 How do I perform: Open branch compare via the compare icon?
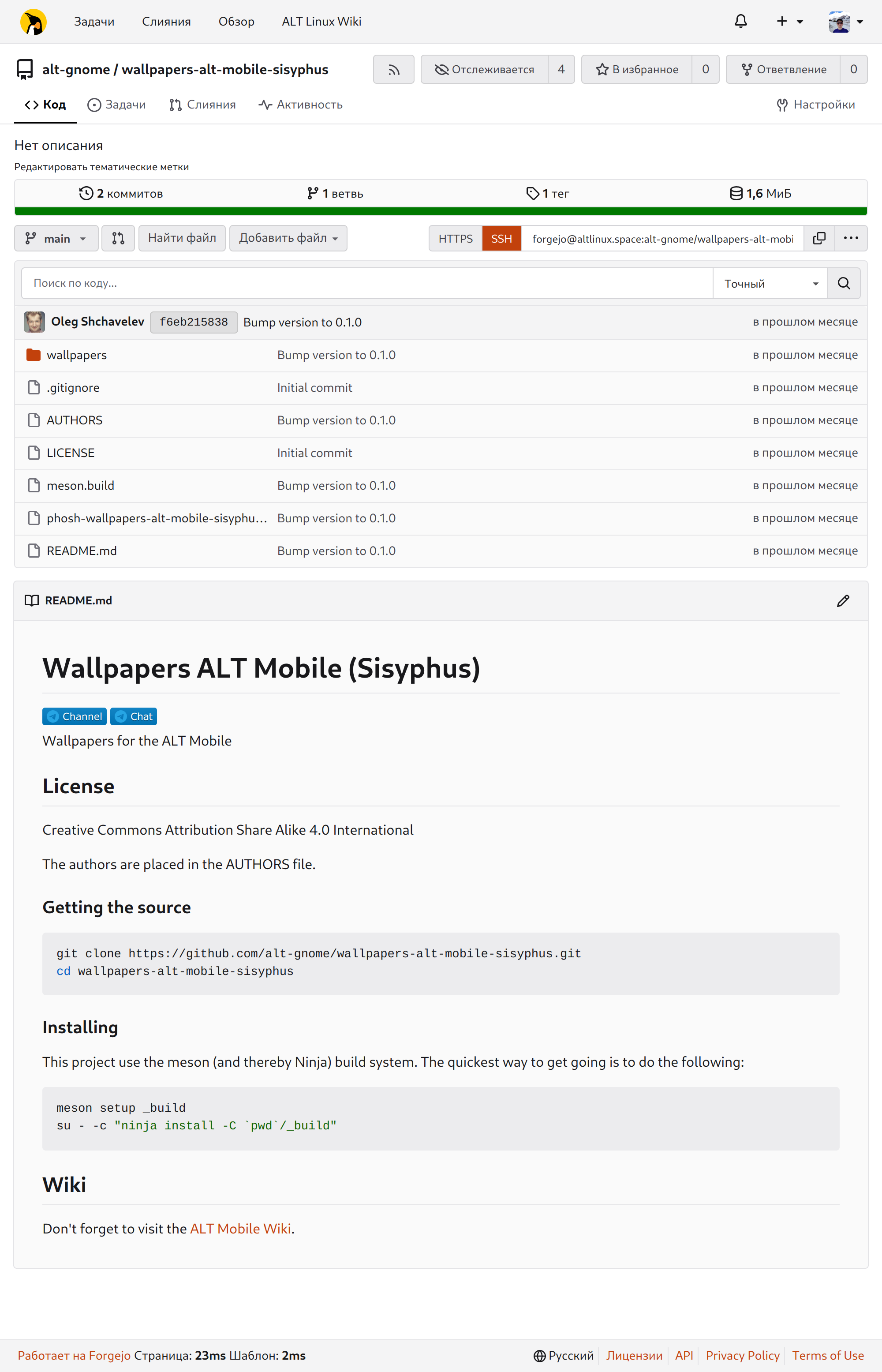118,238
